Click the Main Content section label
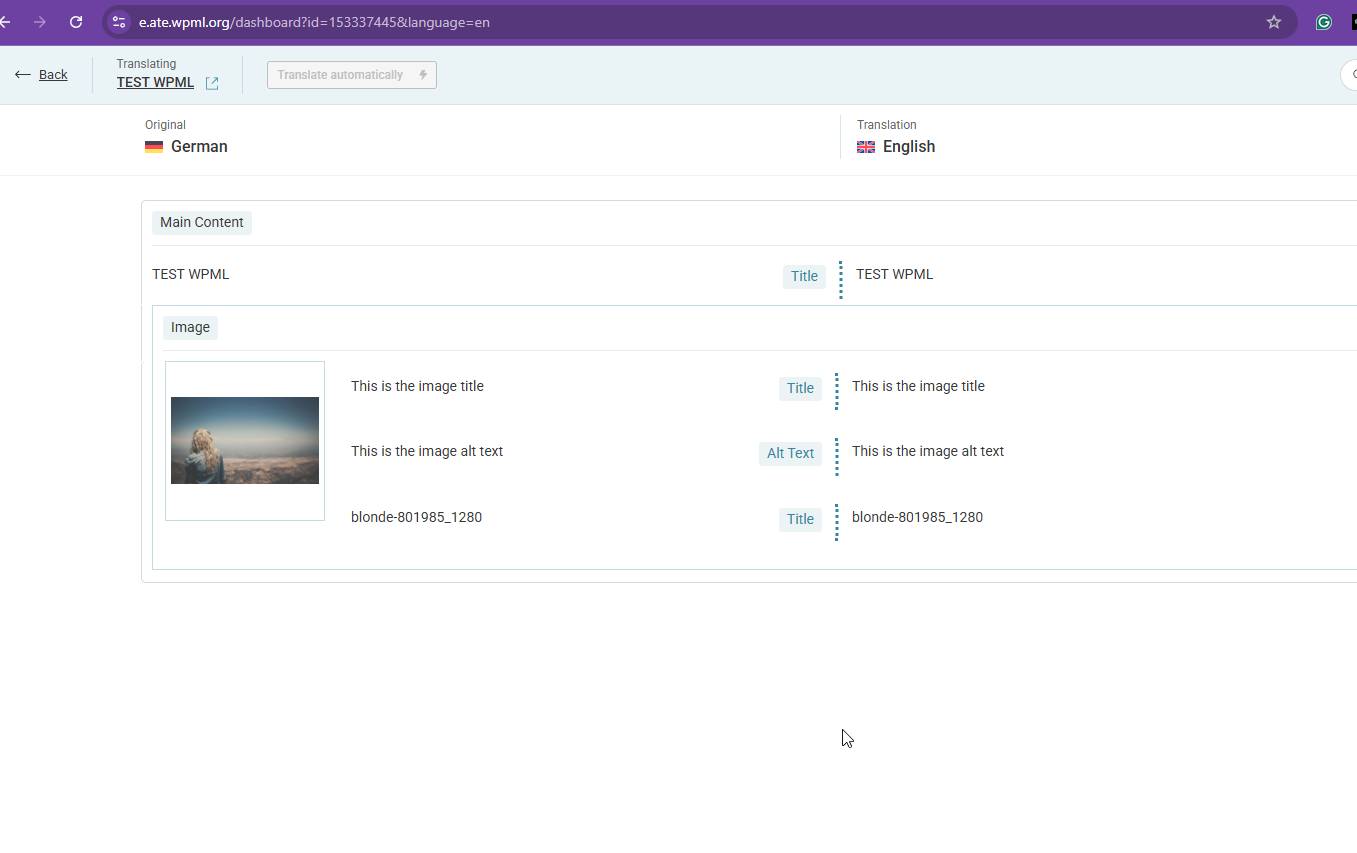 click(202, 222)
